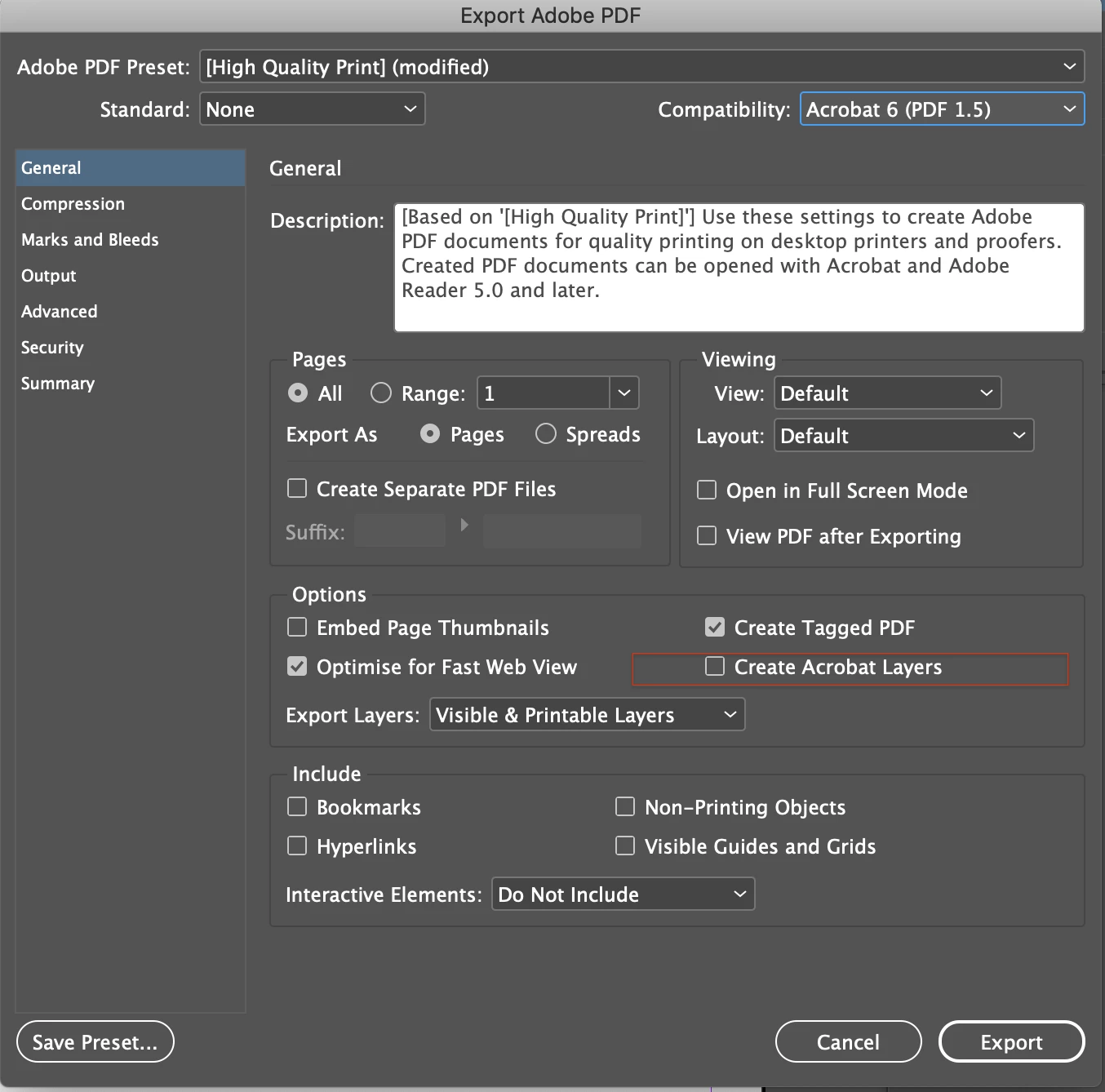This screenshot has height=1092, width=1105.
Task: Tick the Hyperlinks include checkbox
Action: (x=297, y=846)
